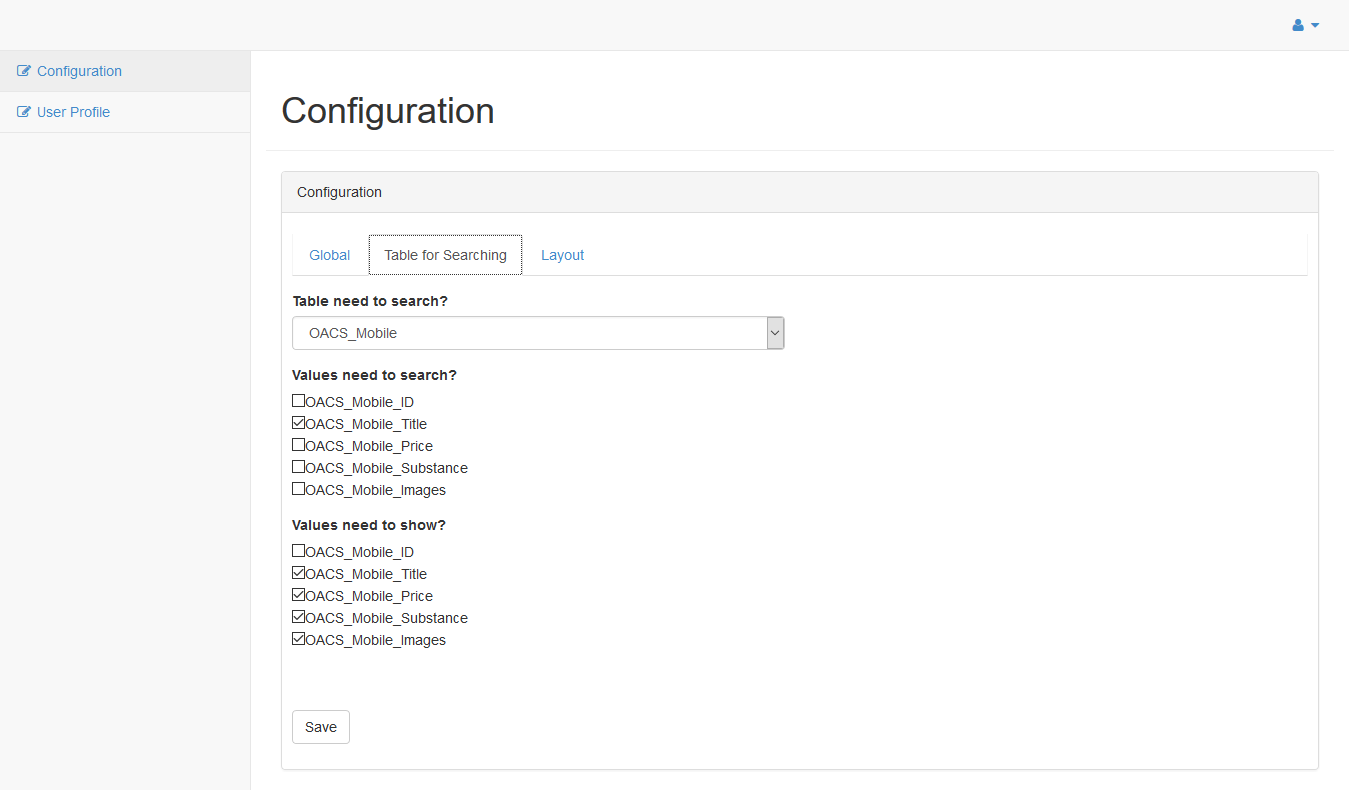1349x790 pixels.
Task: Open the user menu caret arrow
Action: [1315, 25]
